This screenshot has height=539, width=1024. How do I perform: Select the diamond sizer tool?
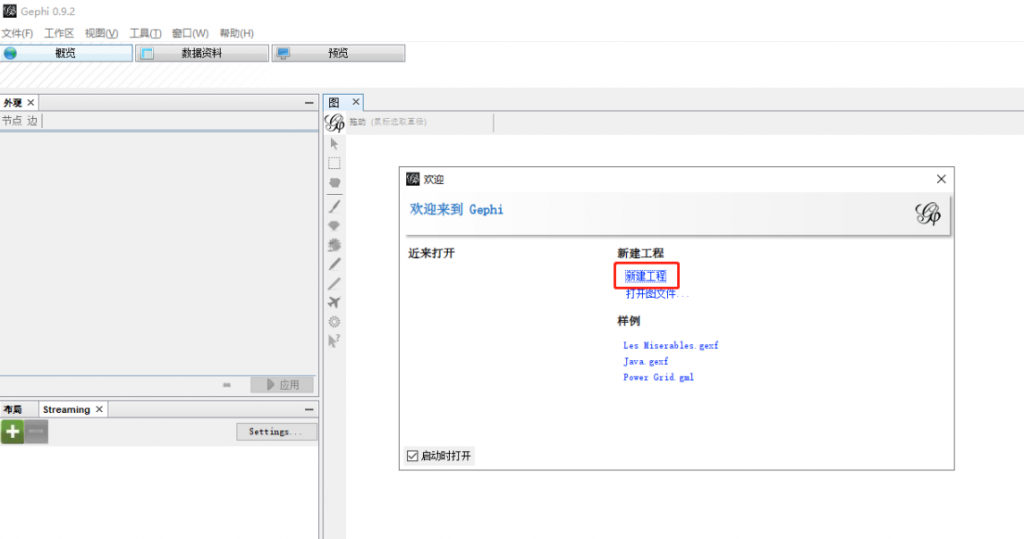point(334,225)
